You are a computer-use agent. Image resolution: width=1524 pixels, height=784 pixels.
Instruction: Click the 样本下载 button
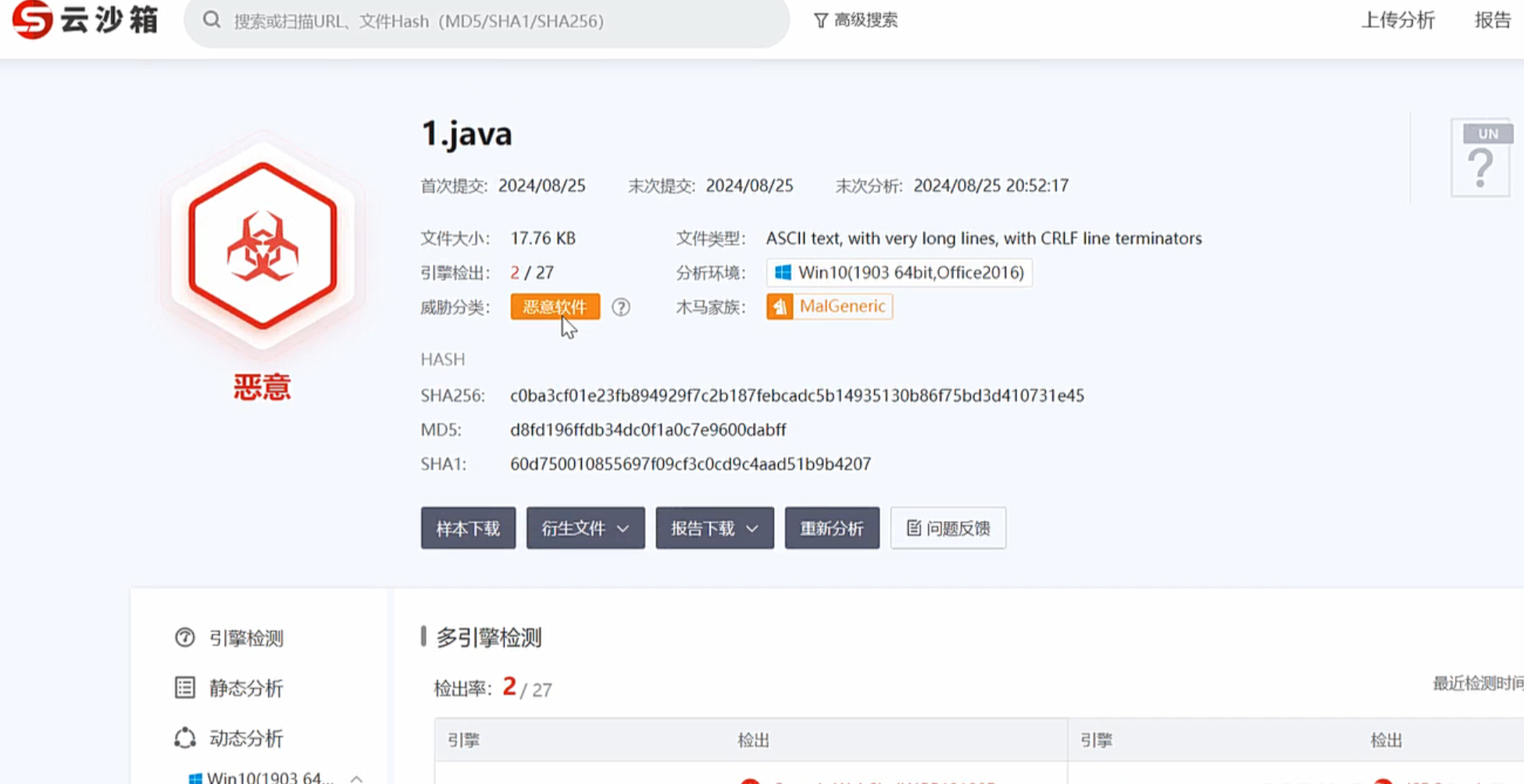468,528
